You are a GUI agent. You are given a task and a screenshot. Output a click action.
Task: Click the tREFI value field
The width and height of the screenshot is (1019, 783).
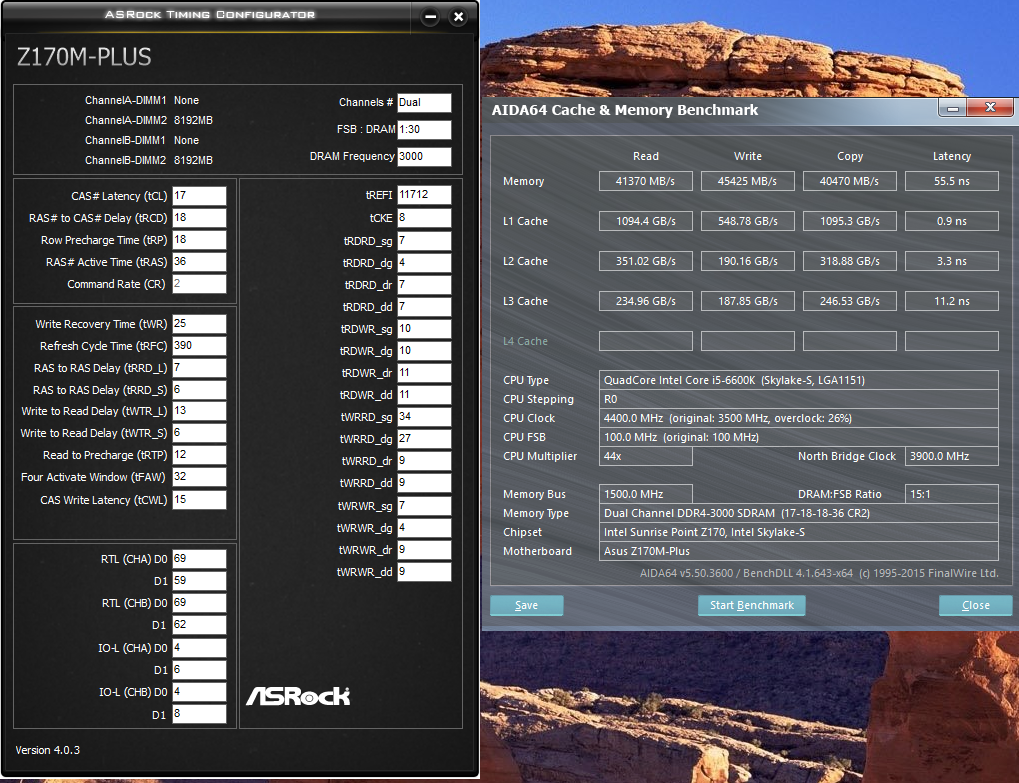pyautogui.click(x=424, y=195)
